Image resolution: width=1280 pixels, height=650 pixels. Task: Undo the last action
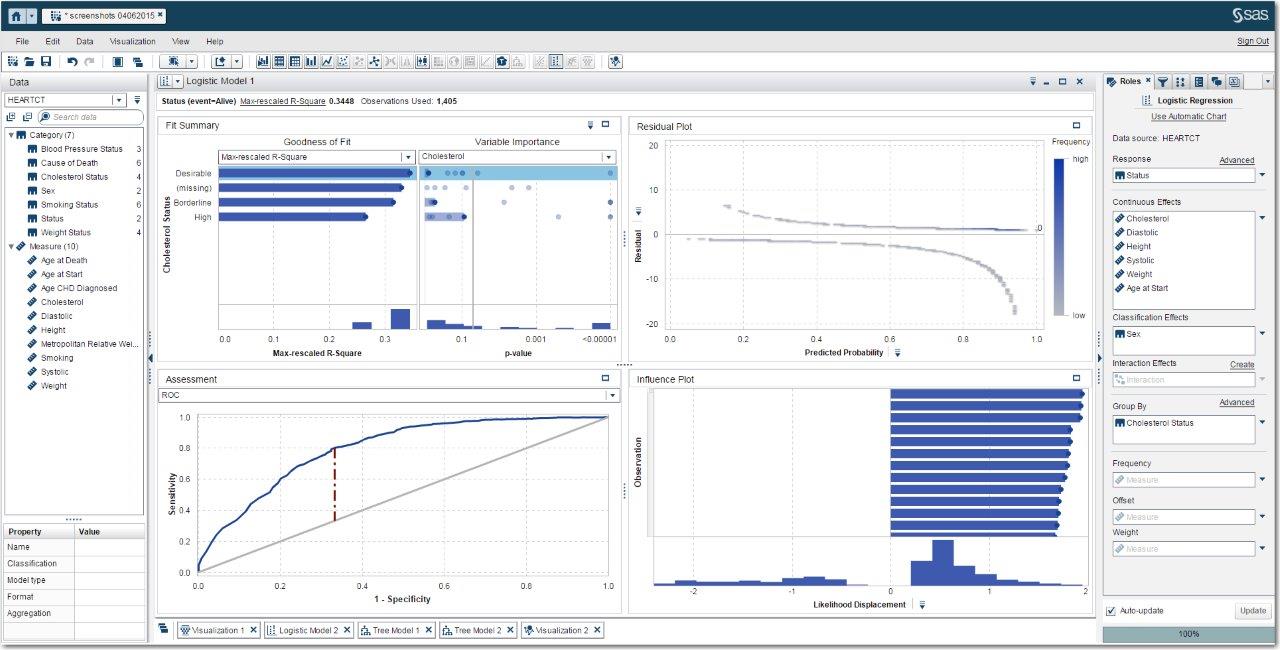pyautogui.click(x=72, y=62)
